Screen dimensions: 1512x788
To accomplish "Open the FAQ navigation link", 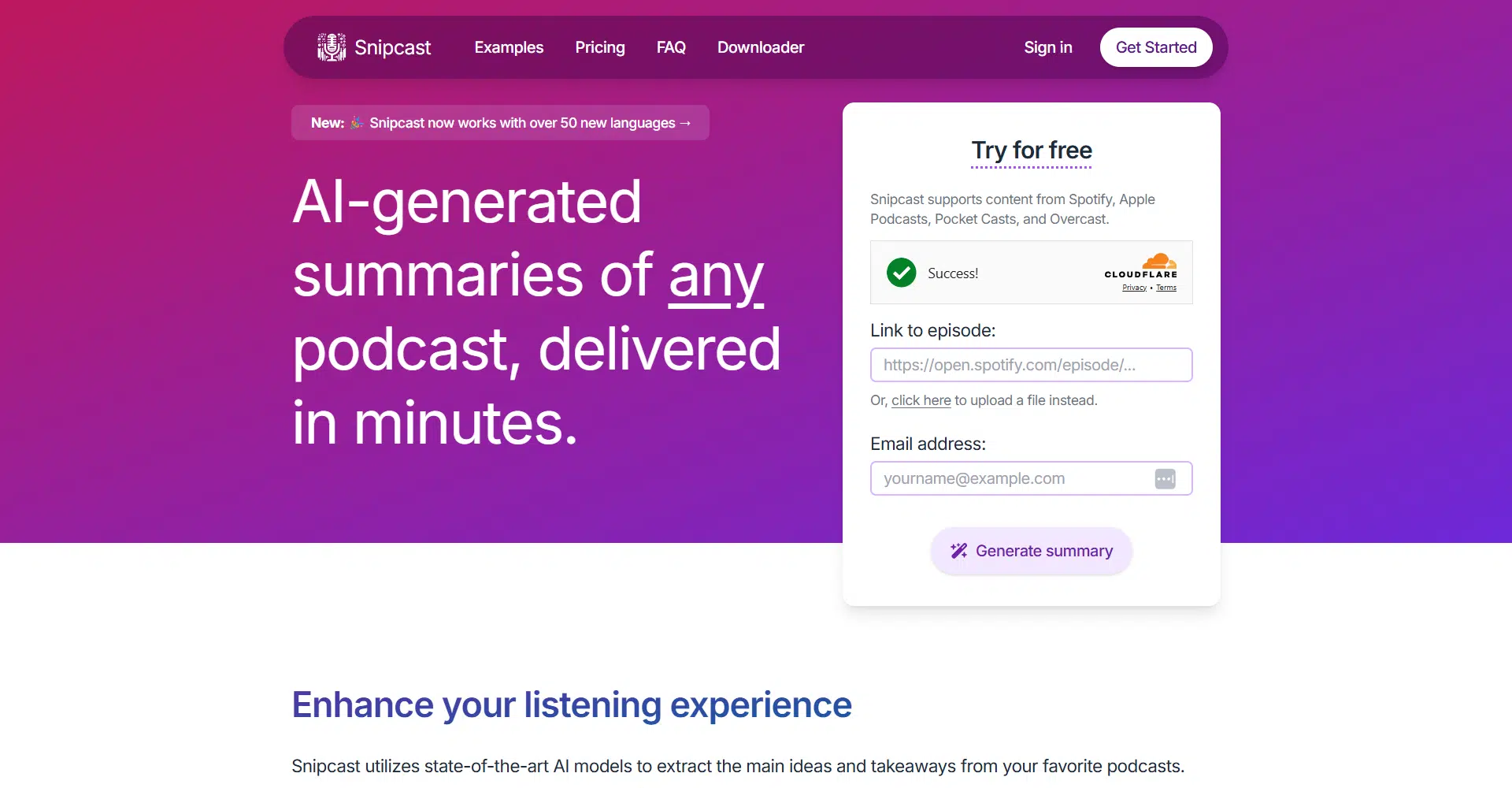I will tap(671, 47).
